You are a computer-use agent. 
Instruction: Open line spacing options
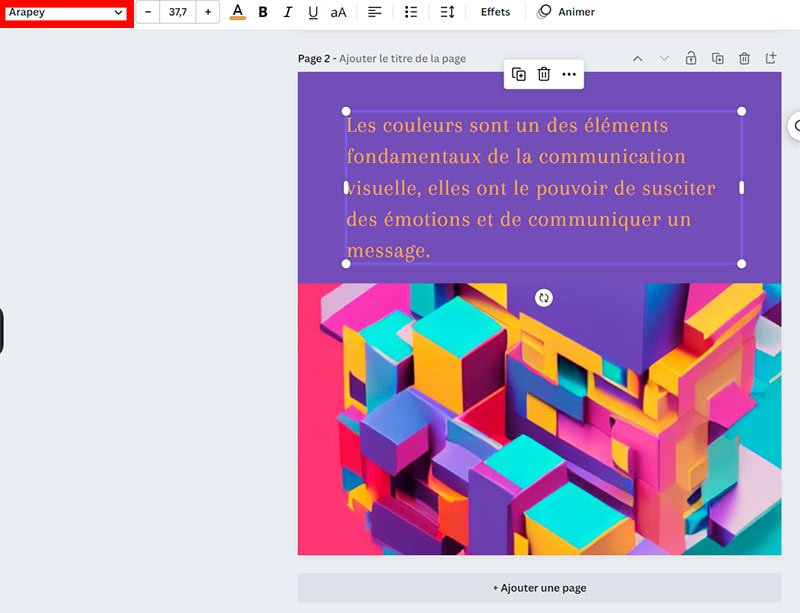[447, 12]
